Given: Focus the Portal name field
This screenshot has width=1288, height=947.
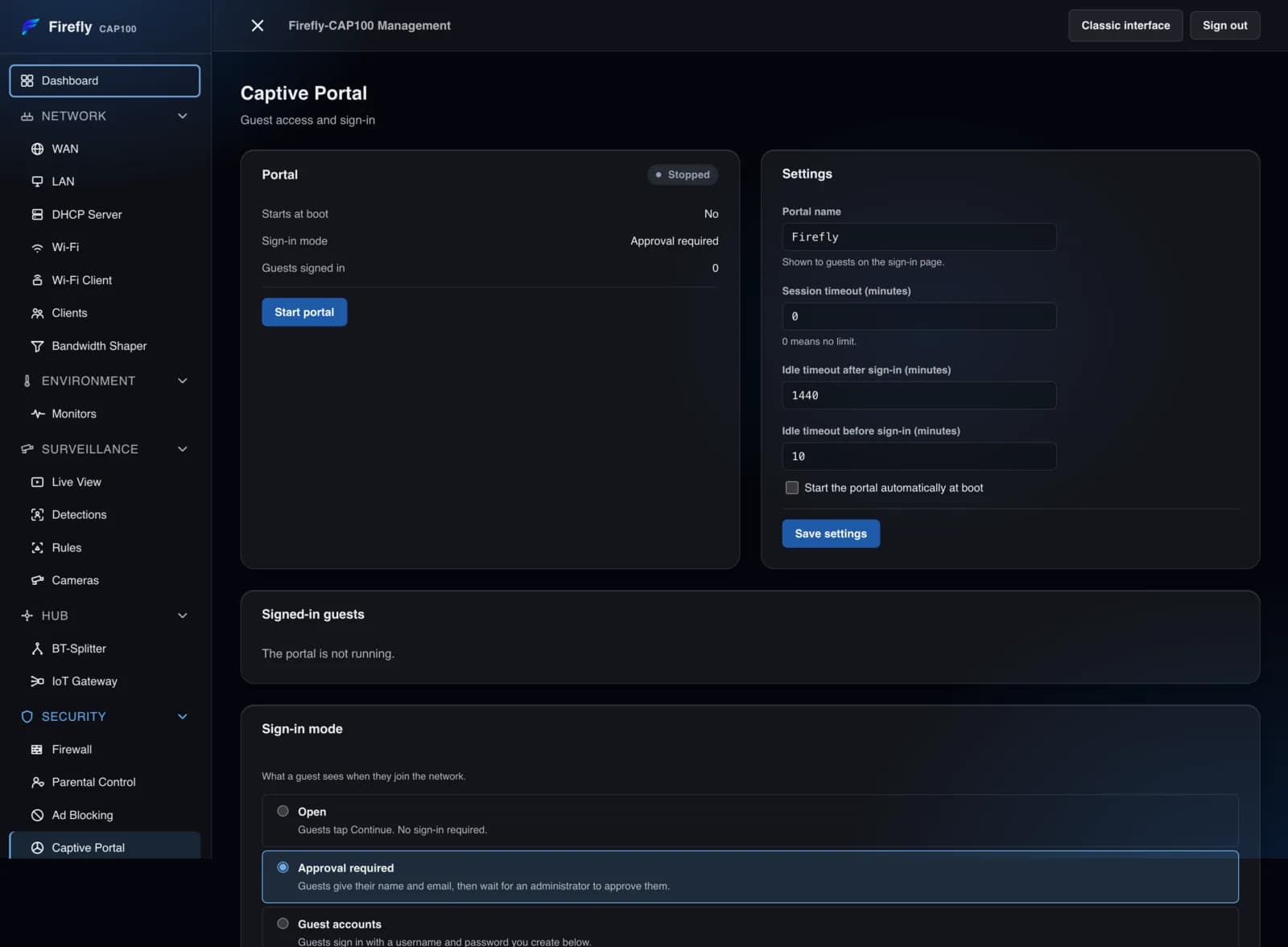Looking at the screenshot, I should (919, 237).
